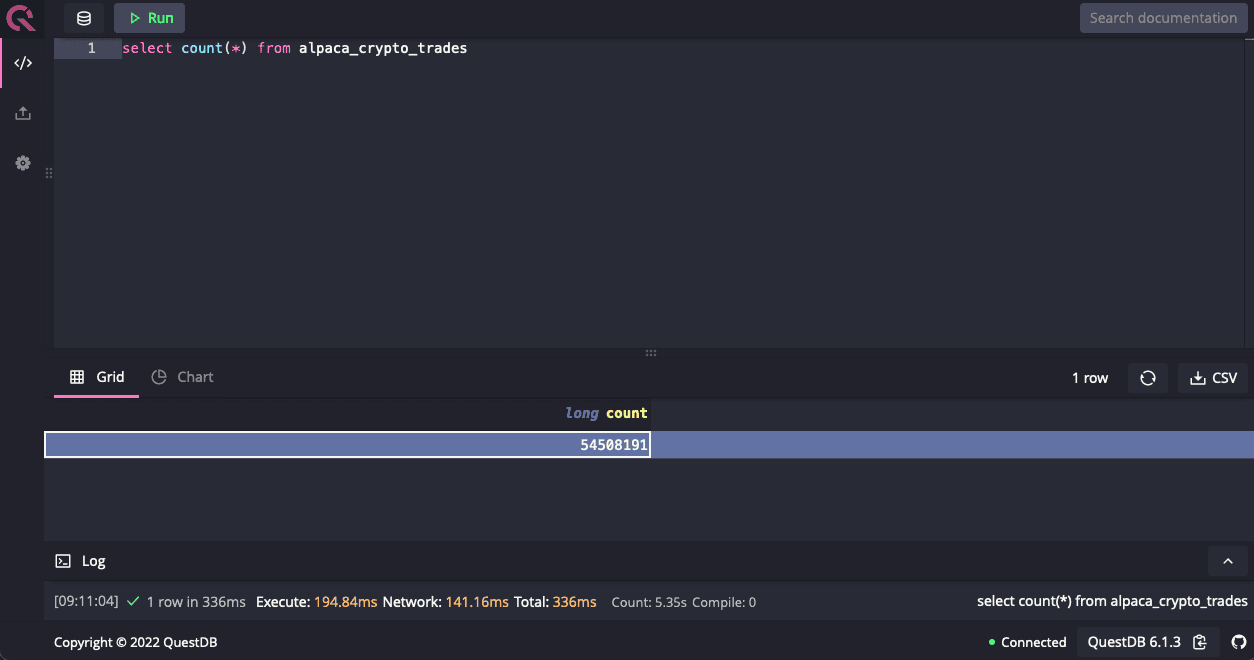The height and width of the screenshot is (660, 1254).
Task: Select the 54508191 result cell
Action: point(348,445)
